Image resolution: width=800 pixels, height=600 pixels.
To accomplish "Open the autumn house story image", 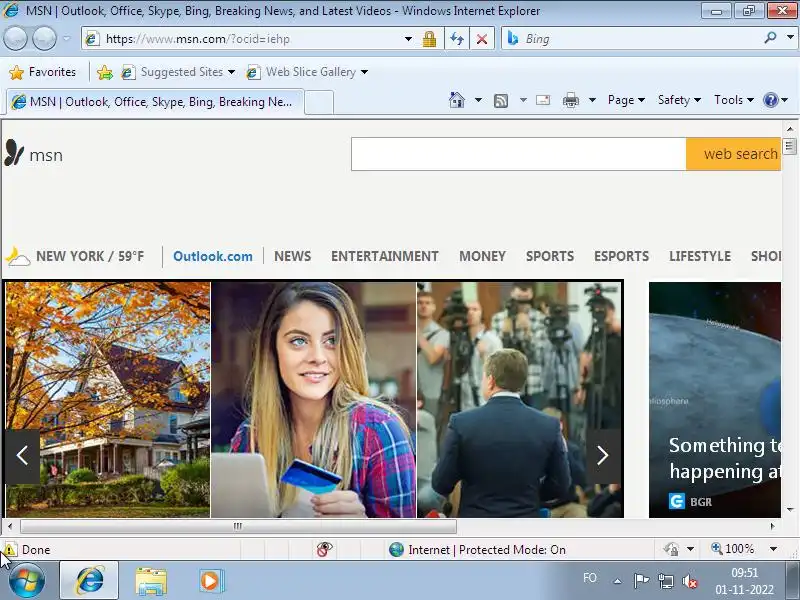I will click(x=108, y=399).
